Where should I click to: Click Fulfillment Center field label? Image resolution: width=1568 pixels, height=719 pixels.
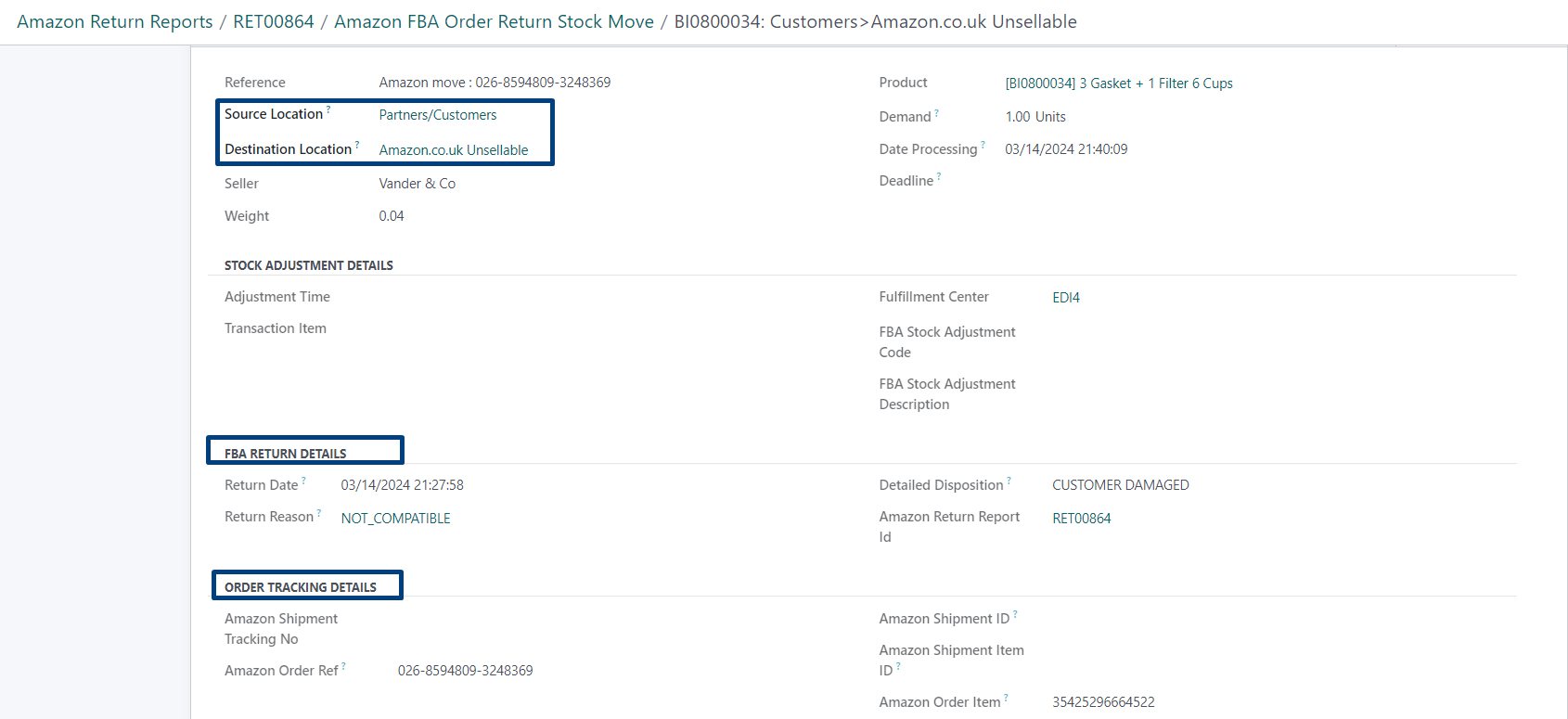click(x=933, y=297)
